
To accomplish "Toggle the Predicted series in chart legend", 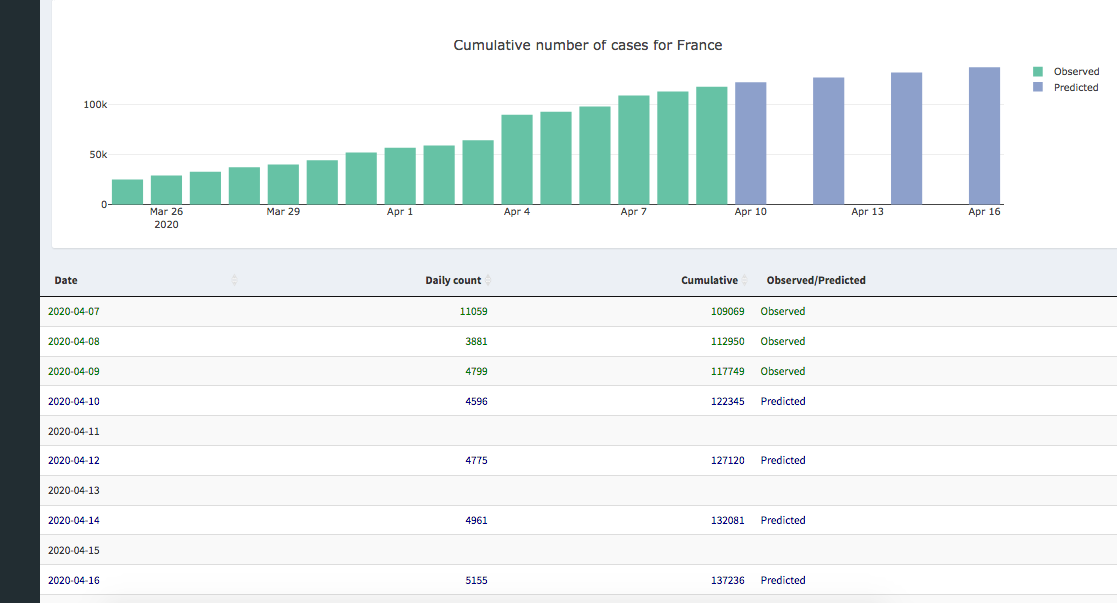I will [x=1076, y=88].
